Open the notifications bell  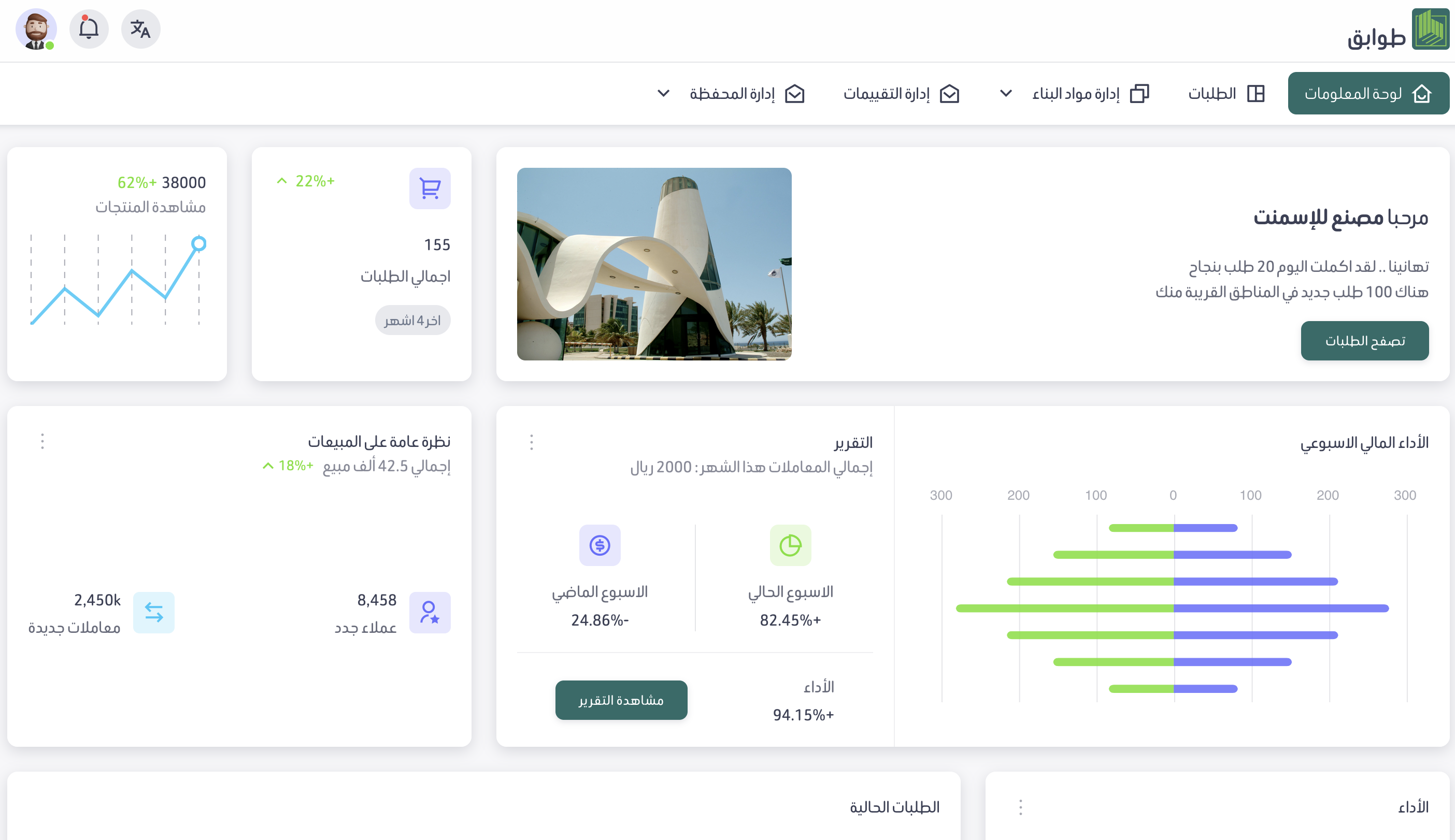[x=89, y=29]
